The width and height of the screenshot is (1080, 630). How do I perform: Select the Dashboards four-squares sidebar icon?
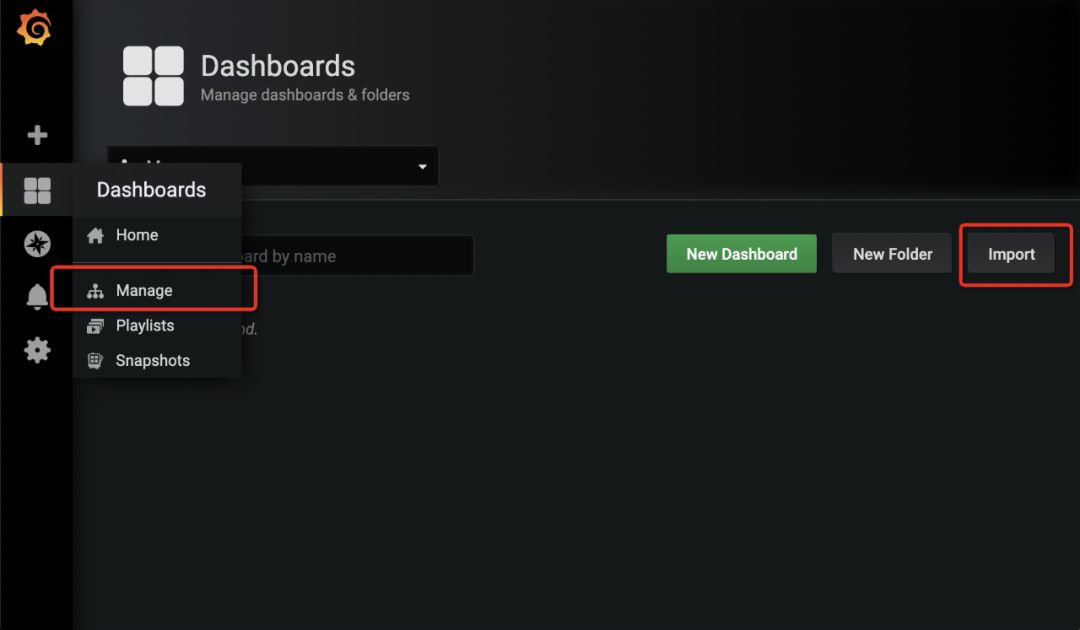(37, 191)
